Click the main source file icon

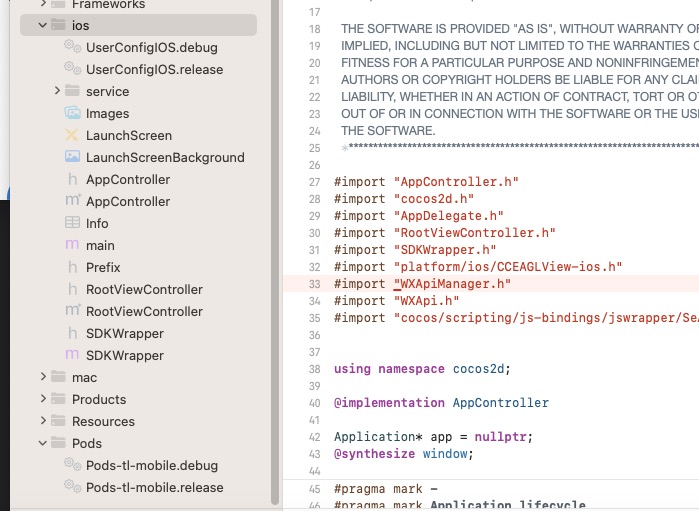point(72,245)
